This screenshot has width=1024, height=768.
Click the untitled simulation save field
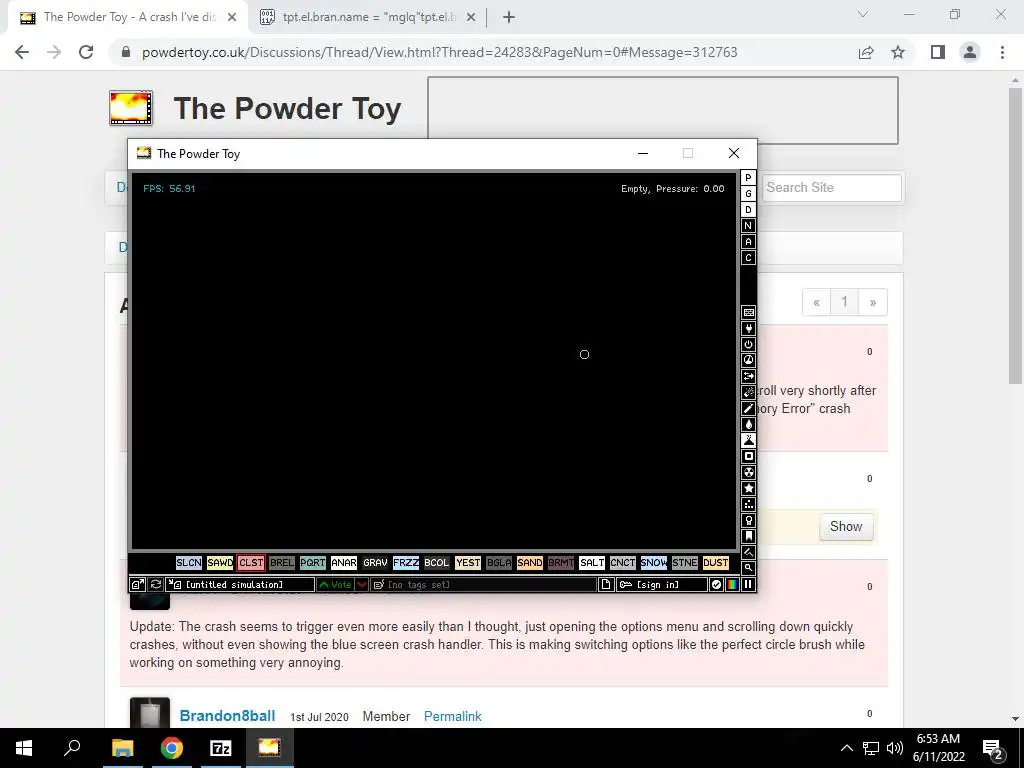(240, 584)
